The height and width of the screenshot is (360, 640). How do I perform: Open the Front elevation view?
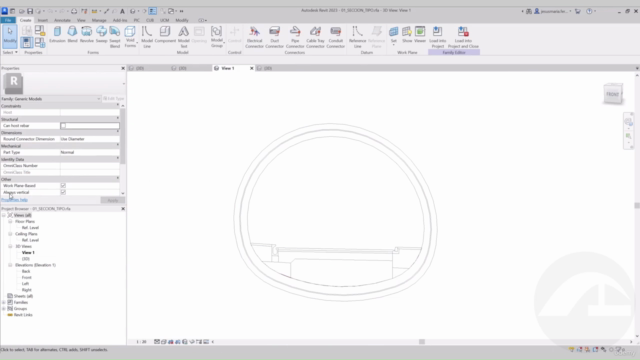pos(27,277)
